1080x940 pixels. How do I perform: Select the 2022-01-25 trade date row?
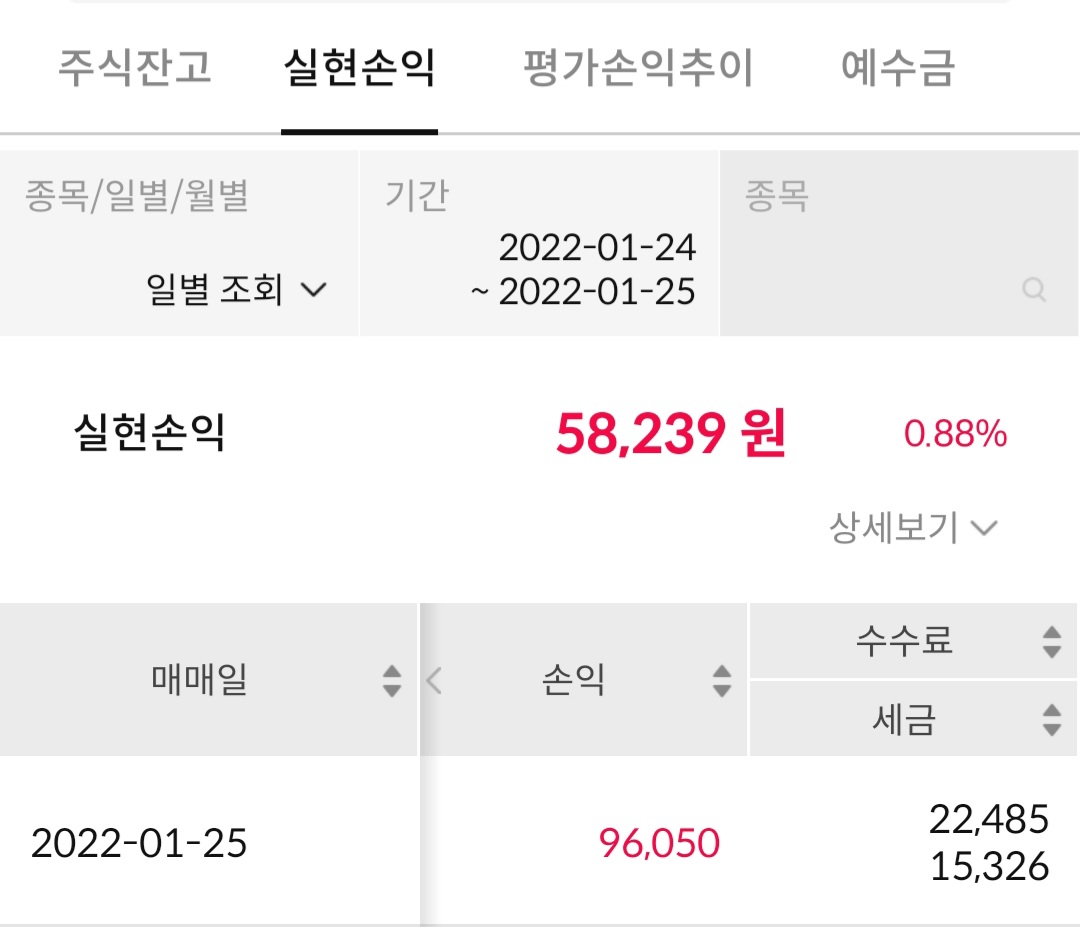point(139,843)
